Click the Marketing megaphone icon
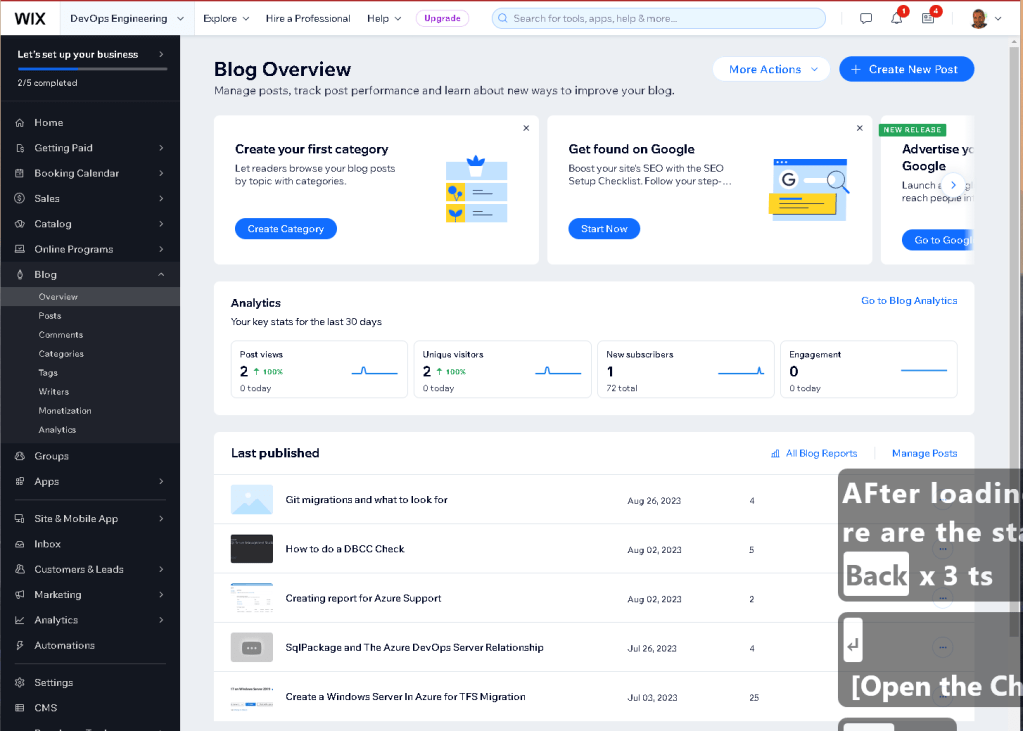 (20, 595)
